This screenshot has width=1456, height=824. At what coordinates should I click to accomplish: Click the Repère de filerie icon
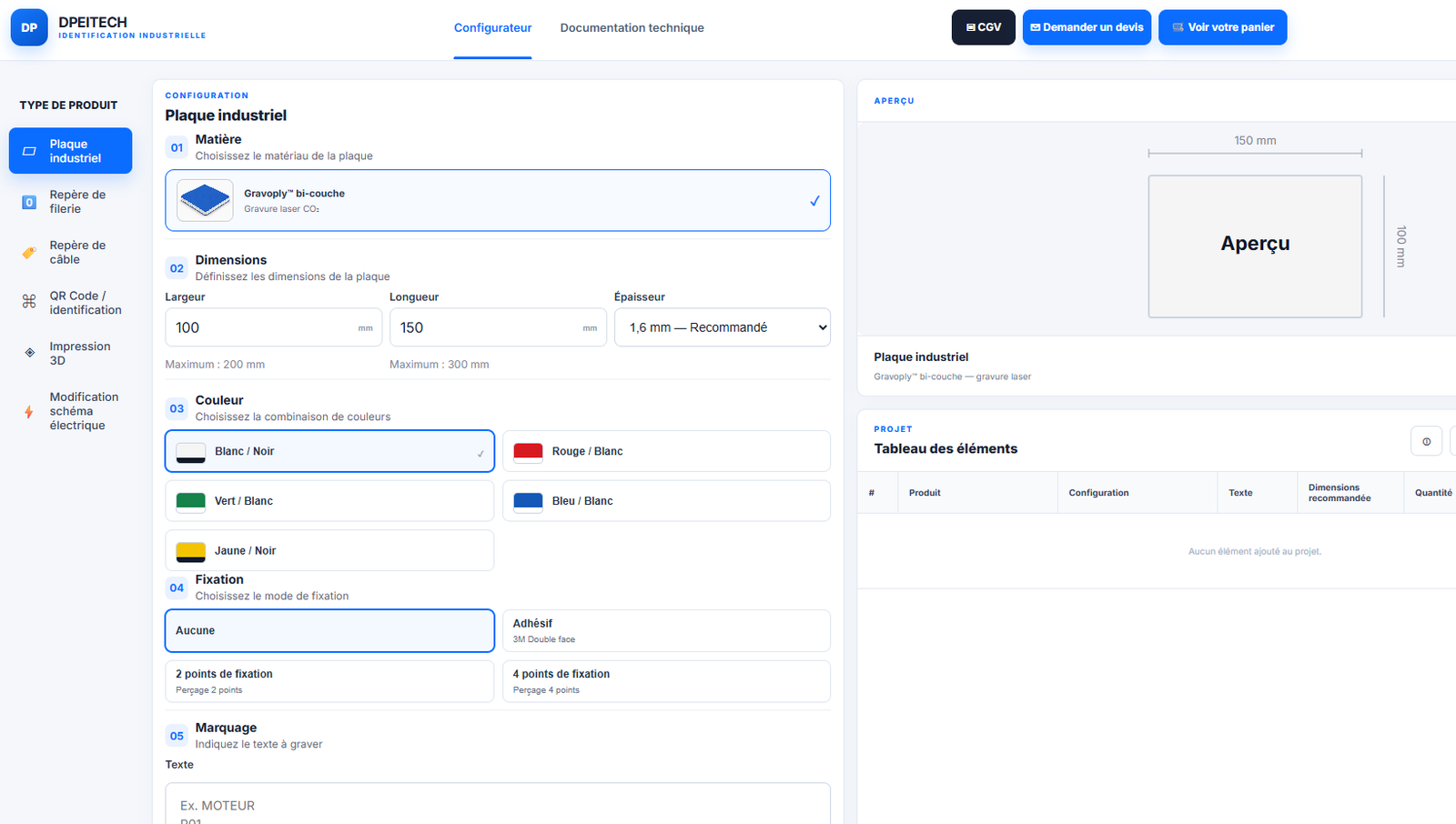click(x=29, y=202)
